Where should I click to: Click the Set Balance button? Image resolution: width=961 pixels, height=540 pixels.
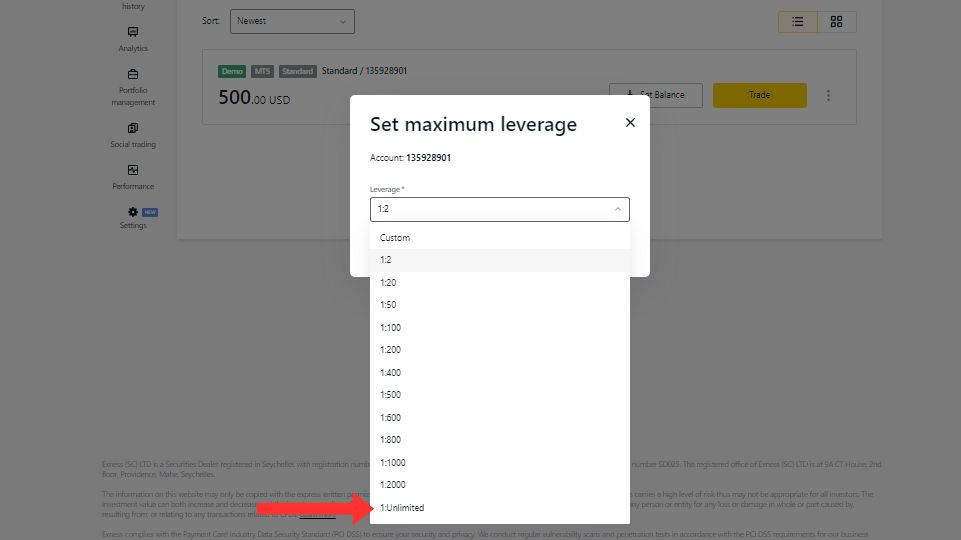[x=656, y=95]
